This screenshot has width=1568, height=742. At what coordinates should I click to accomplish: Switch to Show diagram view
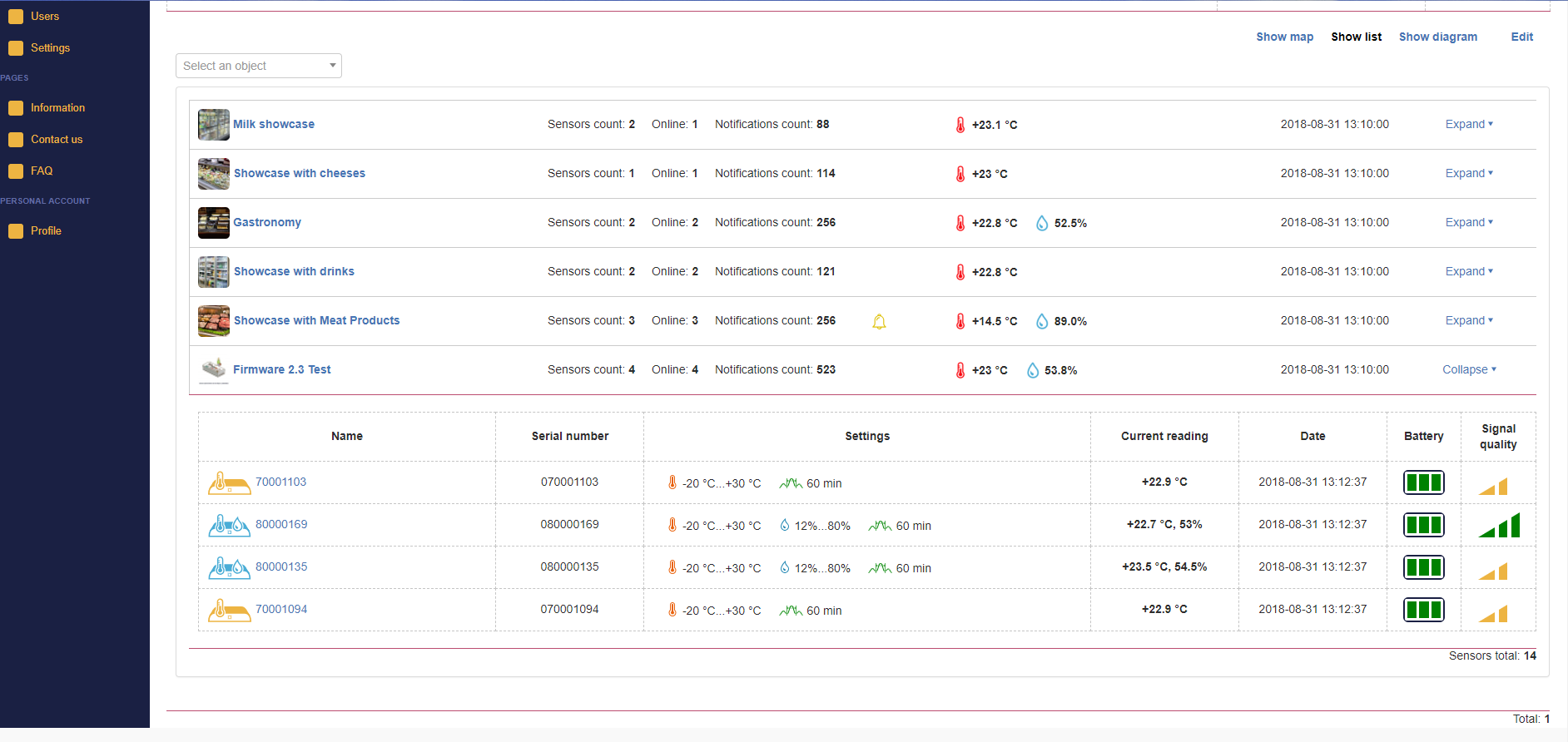(x=1437, y=37)
